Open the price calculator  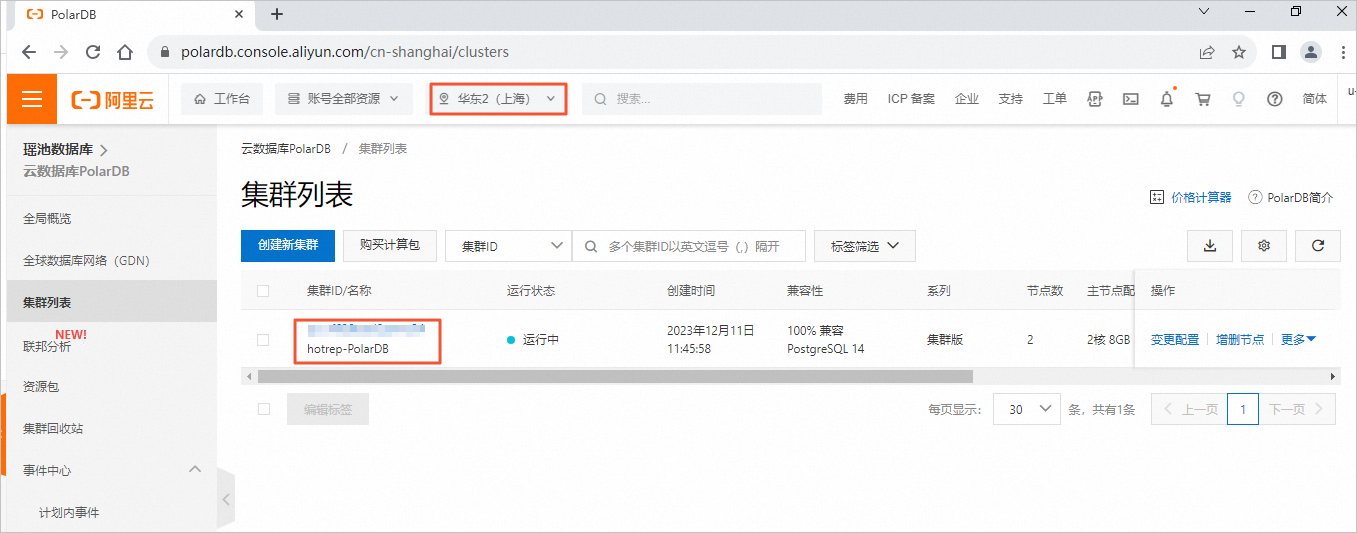tap(1191, 198)
